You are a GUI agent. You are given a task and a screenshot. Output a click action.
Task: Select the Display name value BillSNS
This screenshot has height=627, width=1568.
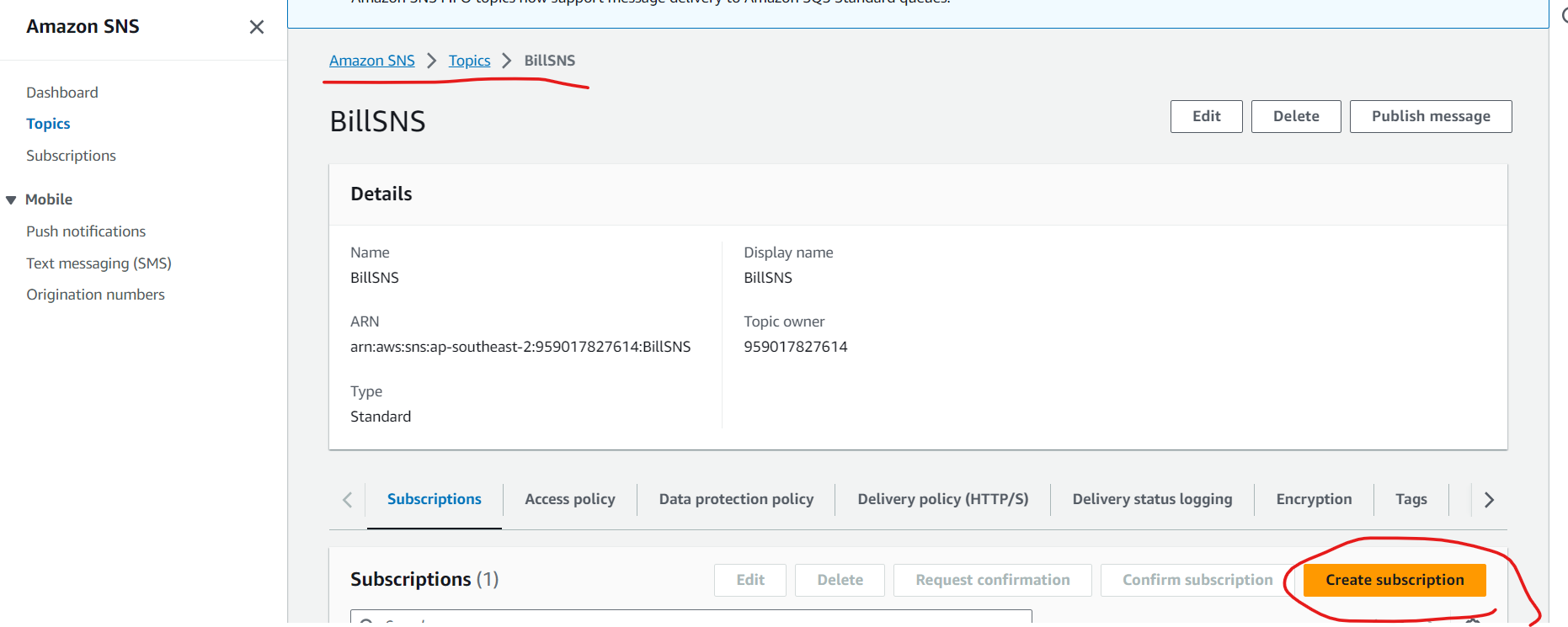768,278
